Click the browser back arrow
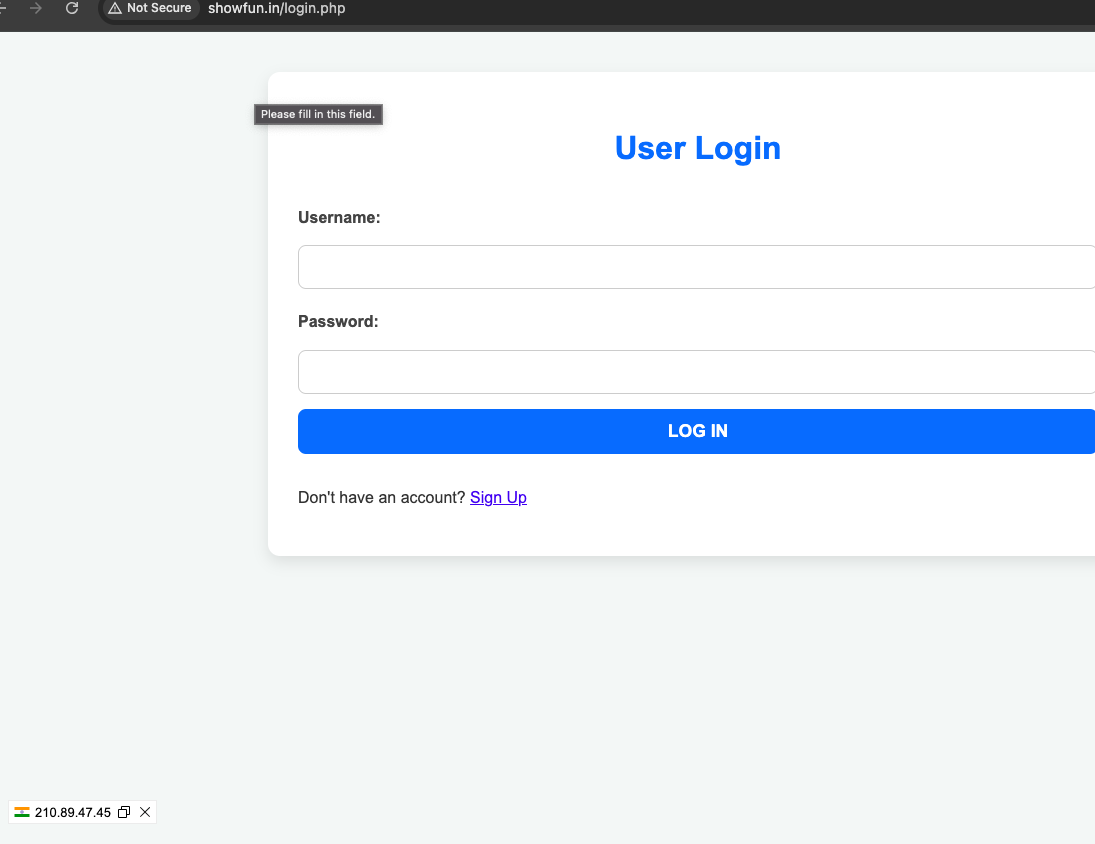The image size is (1095, 844). click(4, 8)
